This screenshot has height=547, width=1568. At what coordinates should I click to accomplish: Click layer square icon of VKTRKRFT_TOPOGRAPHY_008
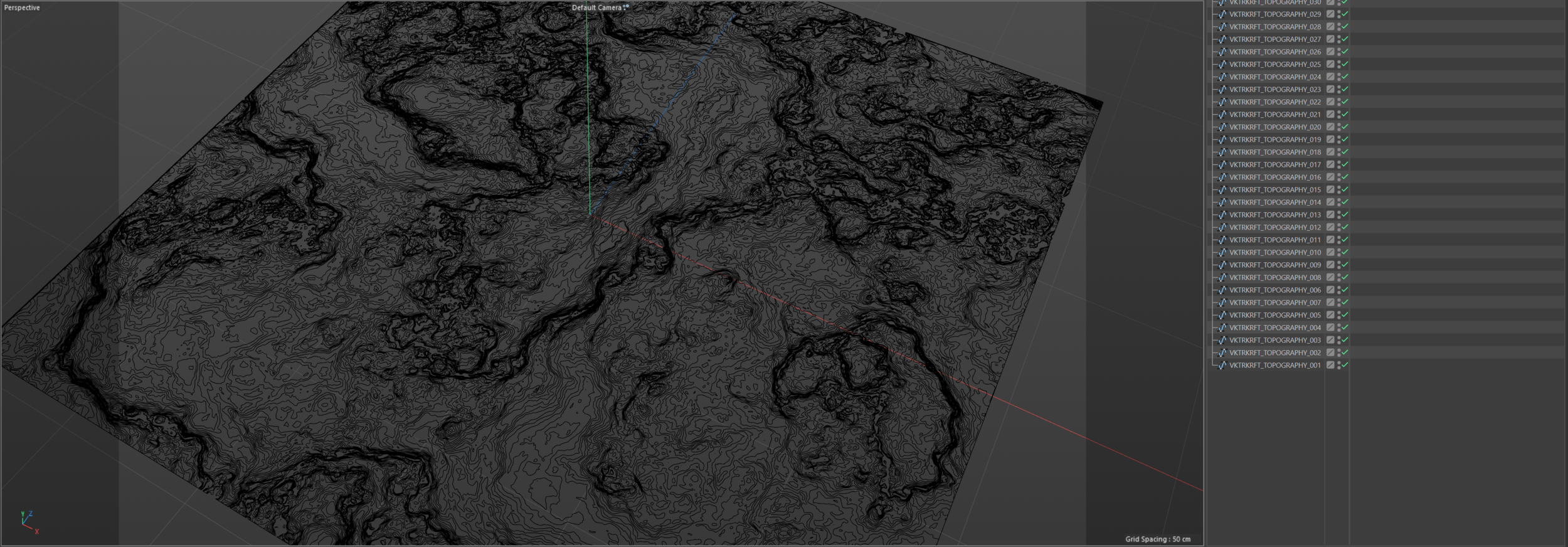[1330, 278]
